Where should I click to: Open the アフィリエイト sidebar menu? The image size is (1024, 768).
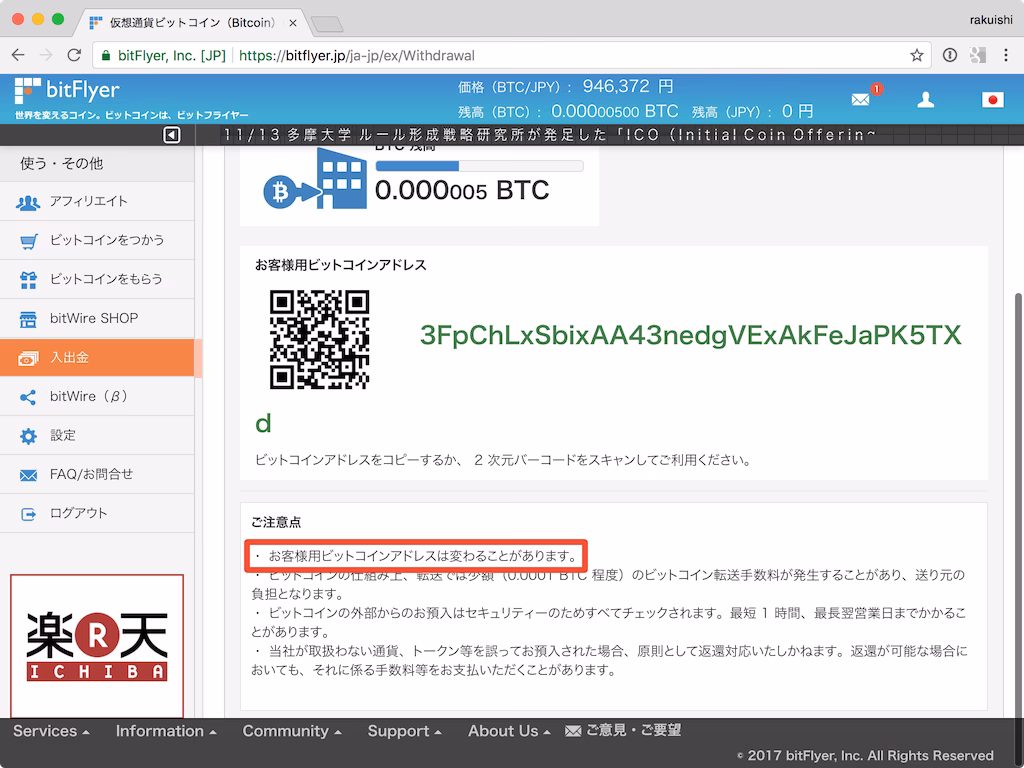(97, 201)
